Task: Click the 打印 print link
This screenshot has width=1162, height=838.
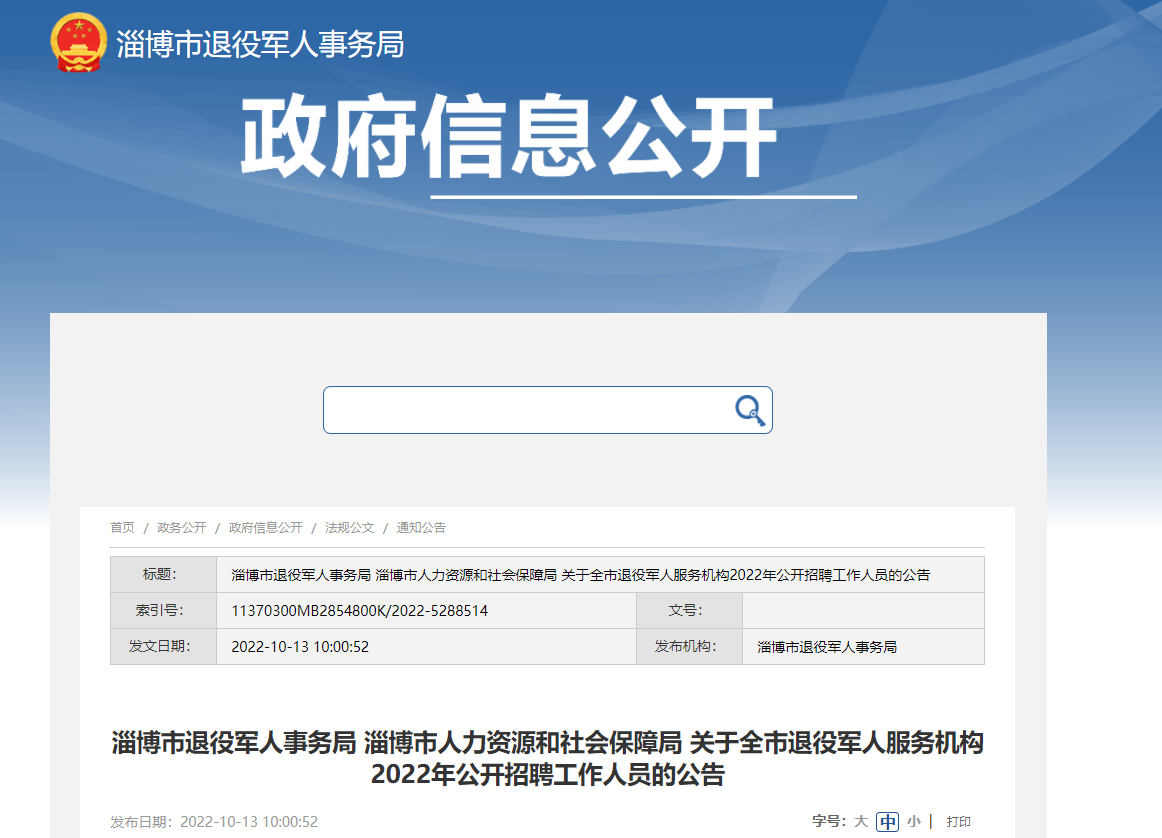Action: 958,821
